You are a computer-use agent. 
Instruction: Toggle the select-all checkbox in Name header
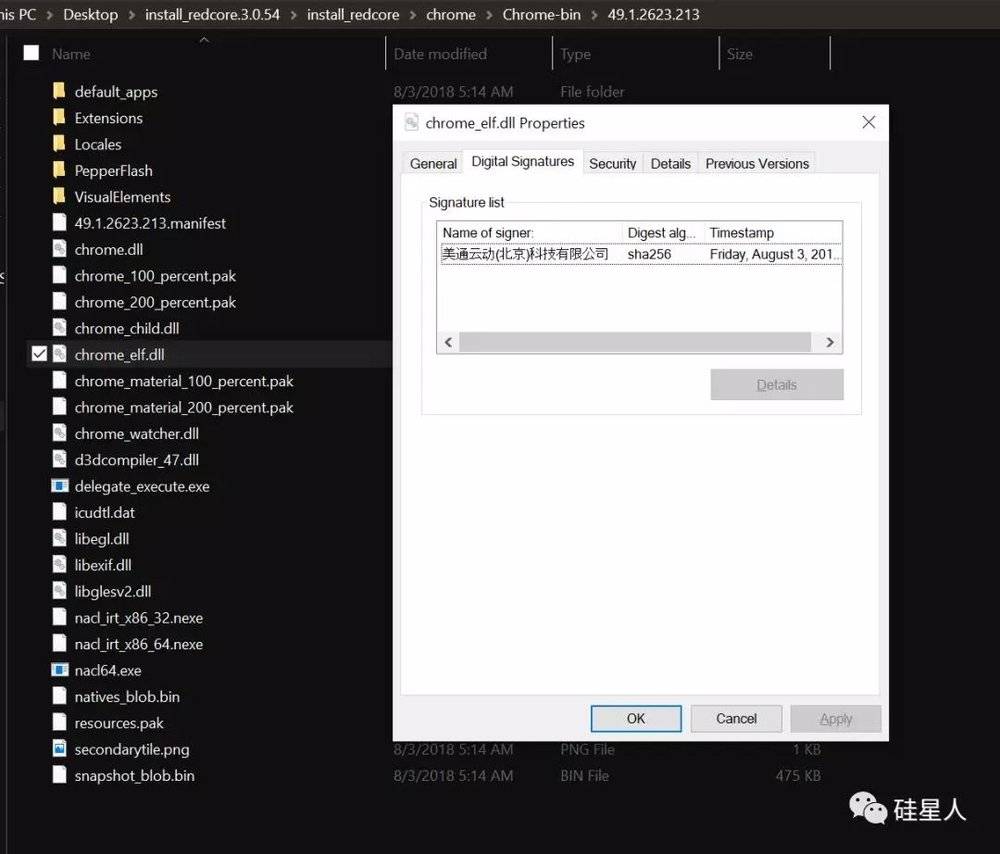[x=31, y=53]
